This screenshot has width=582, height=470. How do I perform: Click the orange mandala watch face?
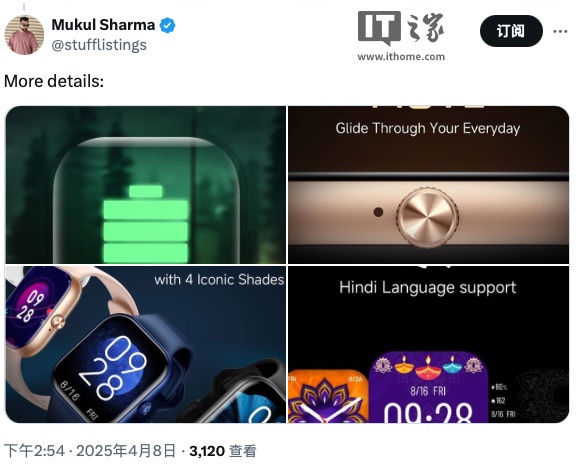(x=328, y=396)
